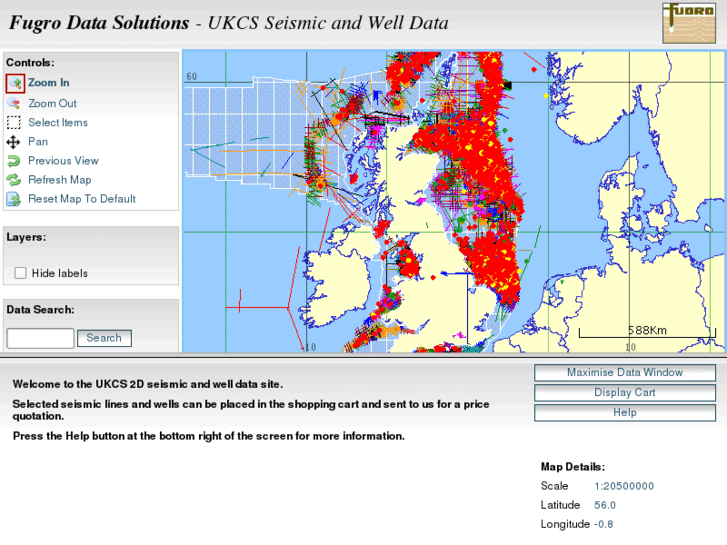Click the Hide labels label text

(x=60, y=273)
